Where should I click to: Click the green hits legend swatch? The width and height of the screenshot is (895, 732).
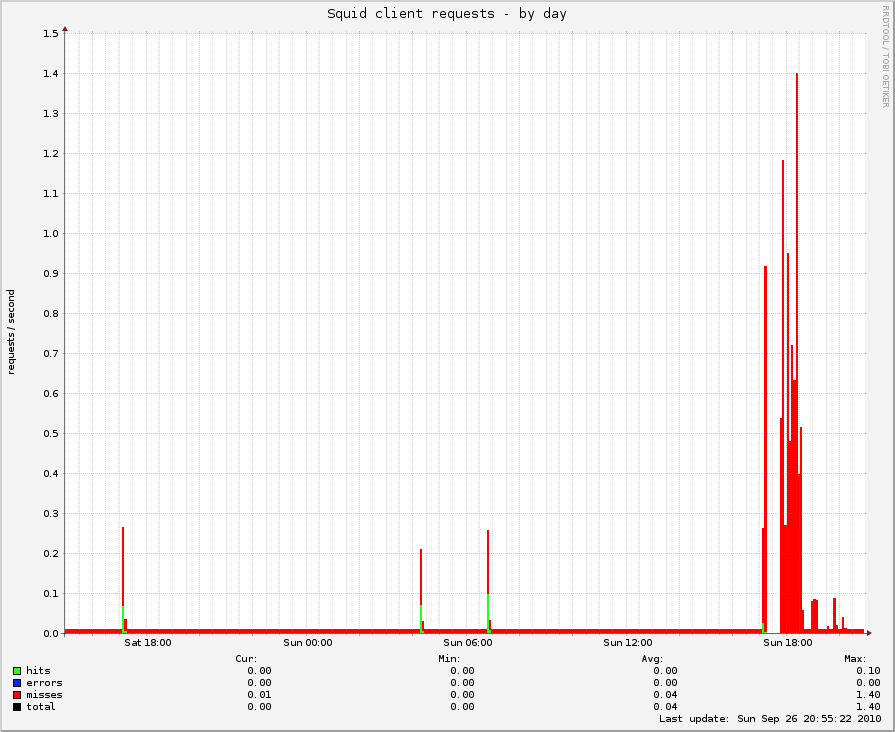(x=17, y=671)
